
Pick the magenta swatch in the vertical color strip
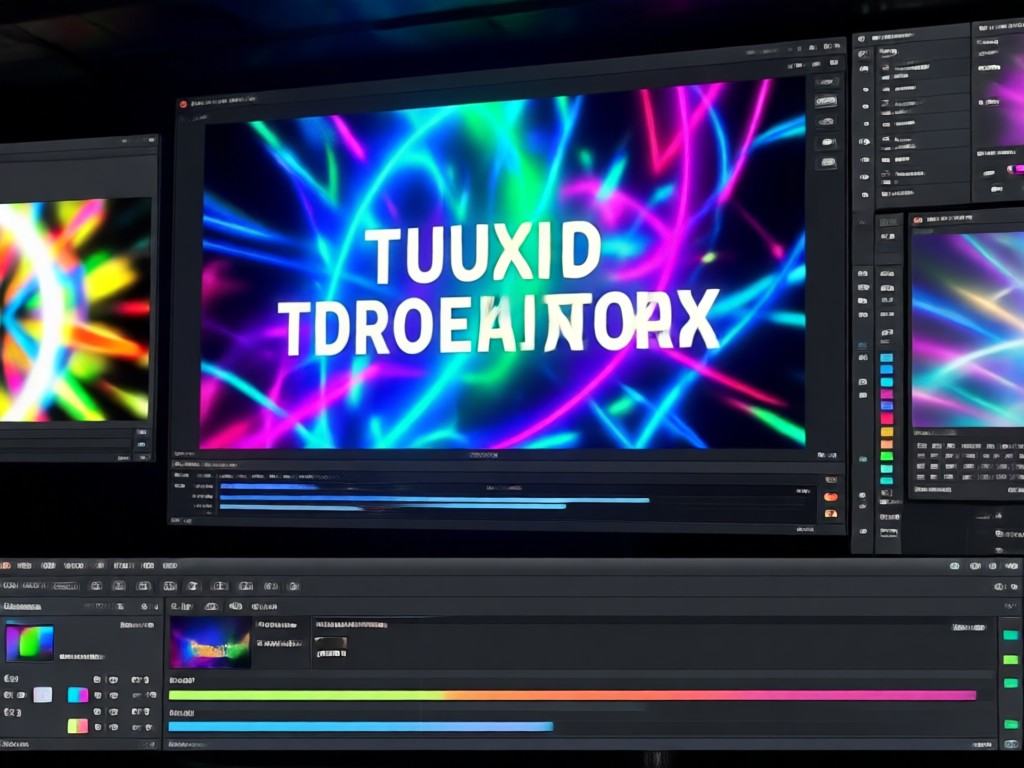[887, 394]
